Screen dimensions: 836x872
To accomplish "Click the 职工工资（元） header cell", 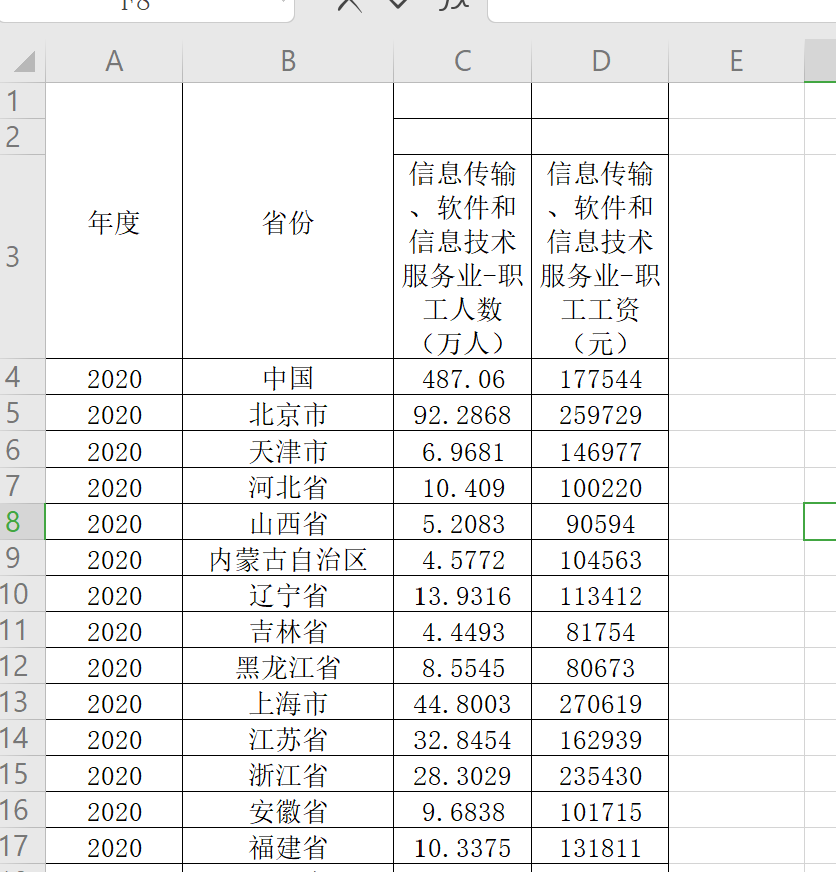I will [600, 257].
